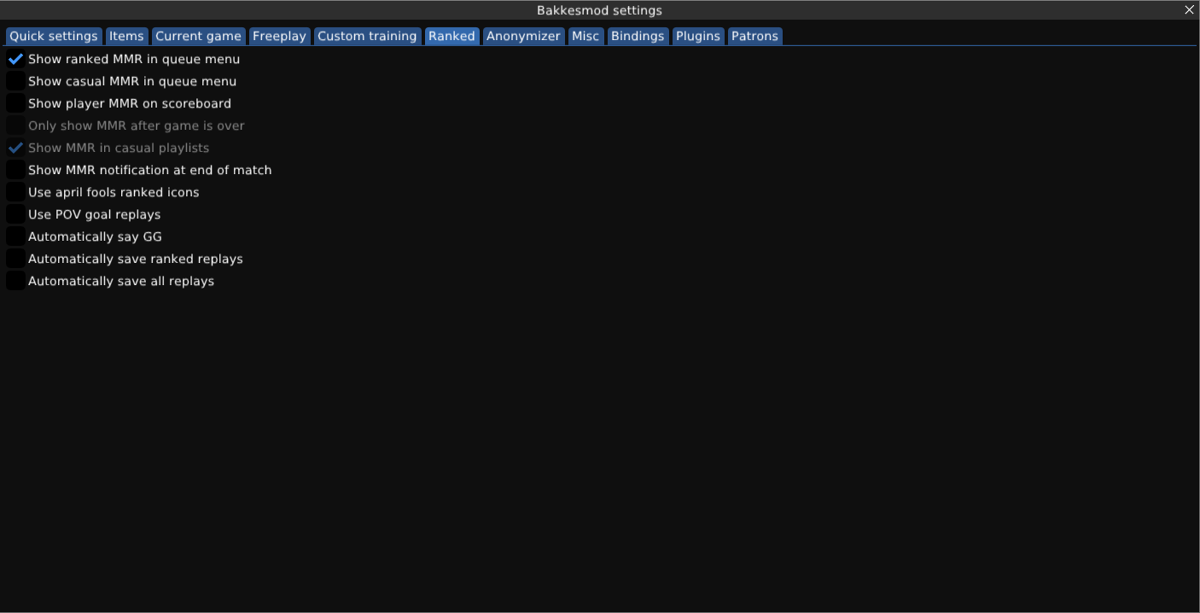Turn on Automatically save ranked replays

click(x=15, y=258)
